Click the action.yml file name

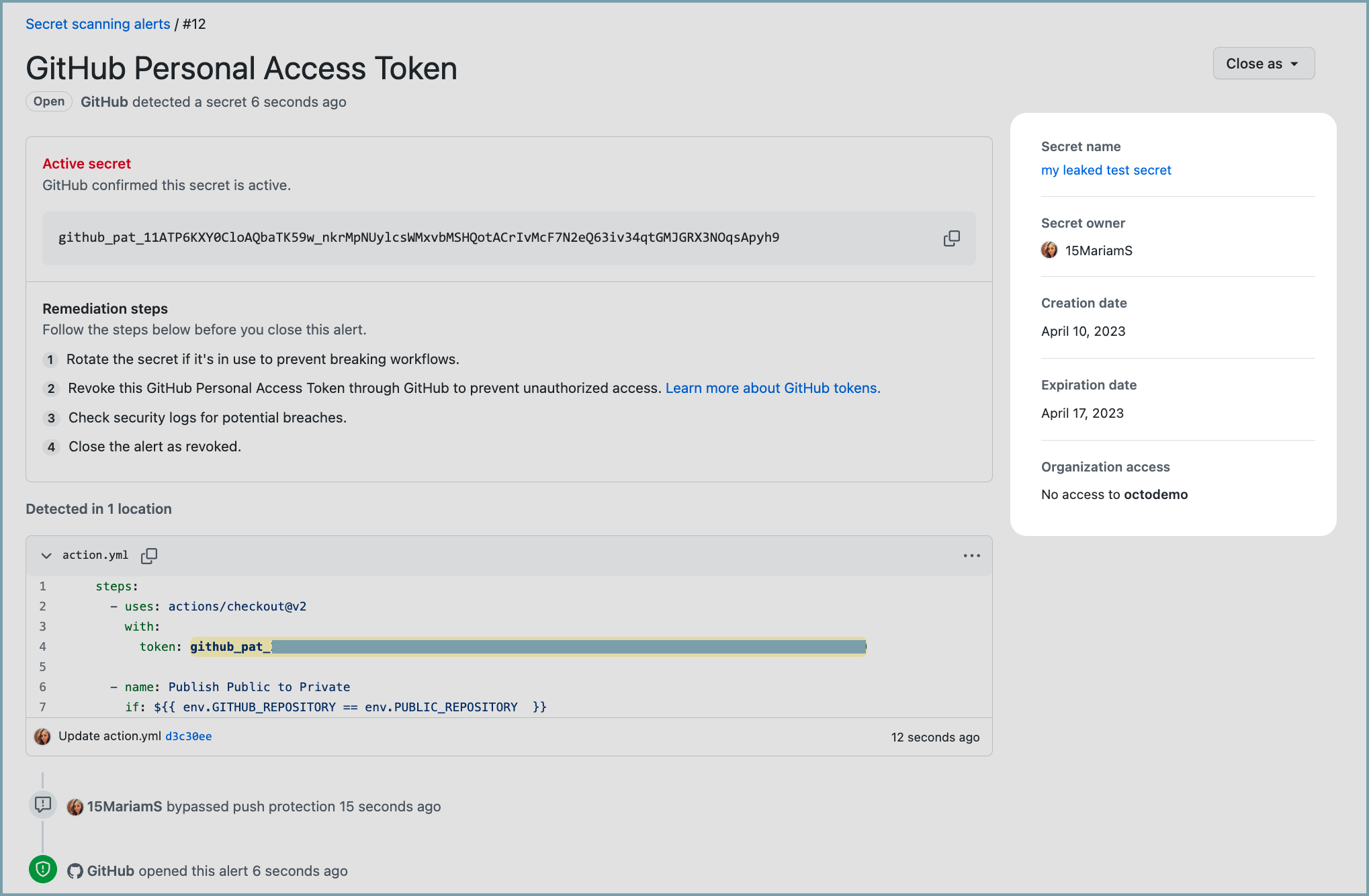point(95,555)
